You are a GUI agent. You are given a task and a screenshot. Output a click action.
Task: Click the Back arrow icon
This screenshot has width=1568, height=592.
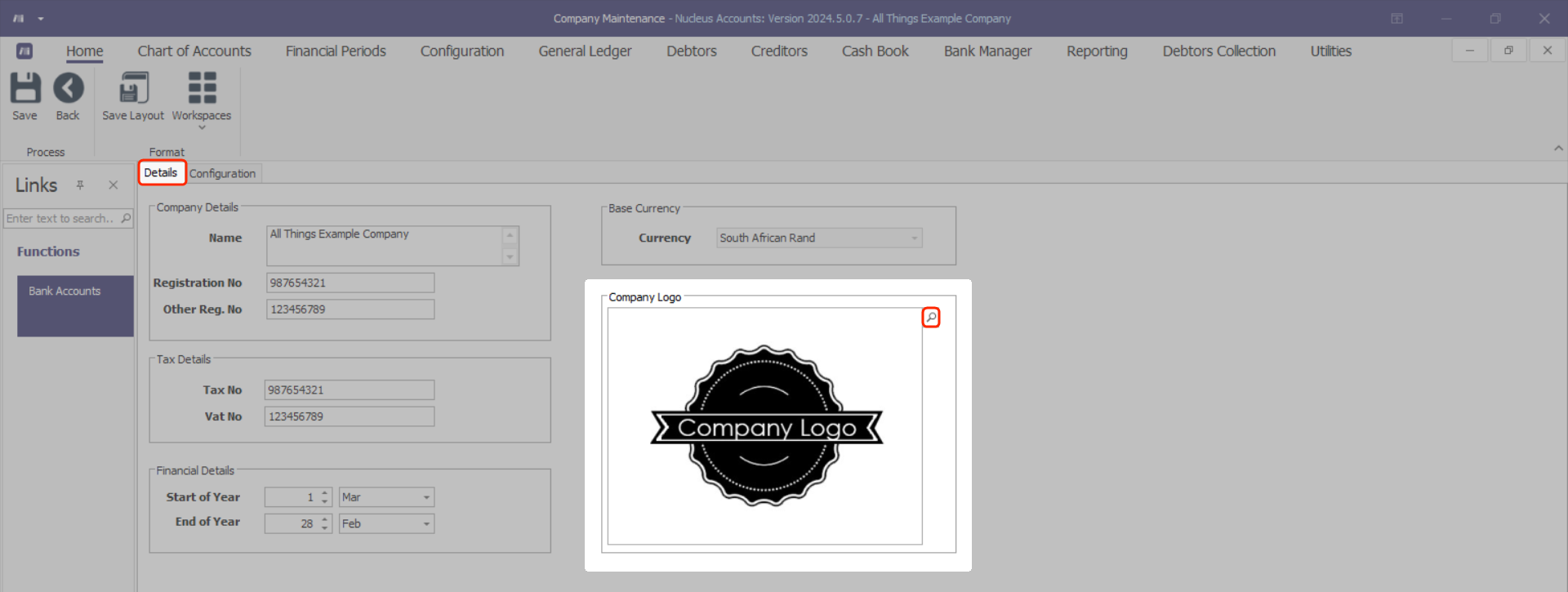tap(69, 88)
